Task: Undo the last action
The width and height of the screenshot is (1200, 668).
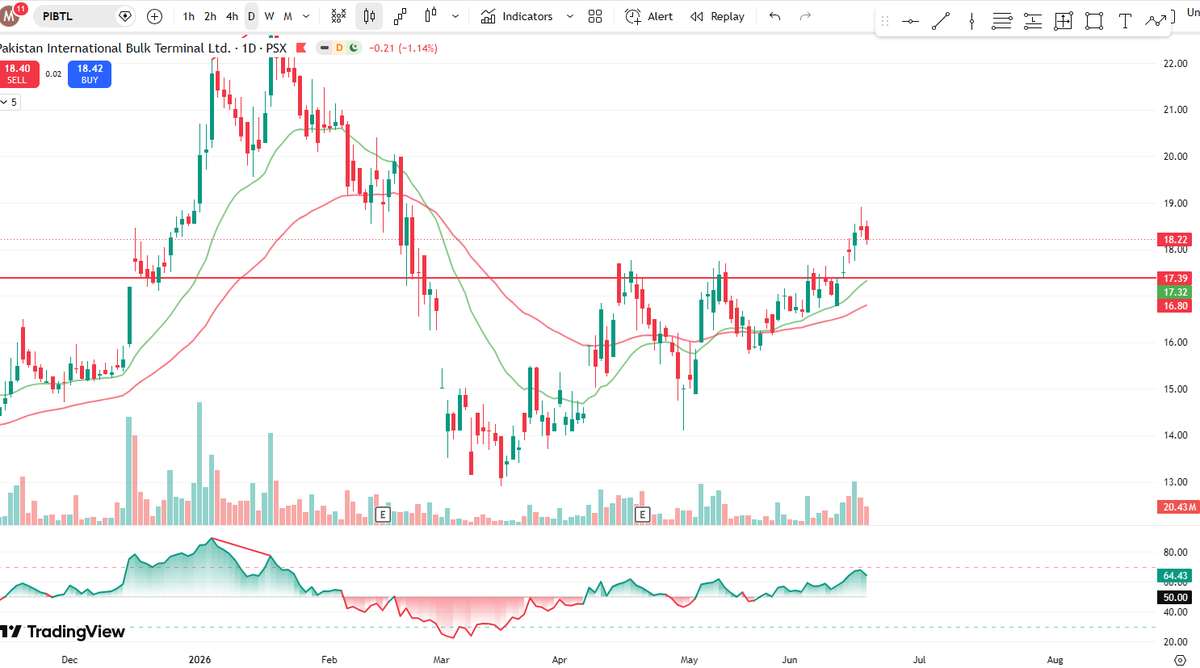Action: 775,16
